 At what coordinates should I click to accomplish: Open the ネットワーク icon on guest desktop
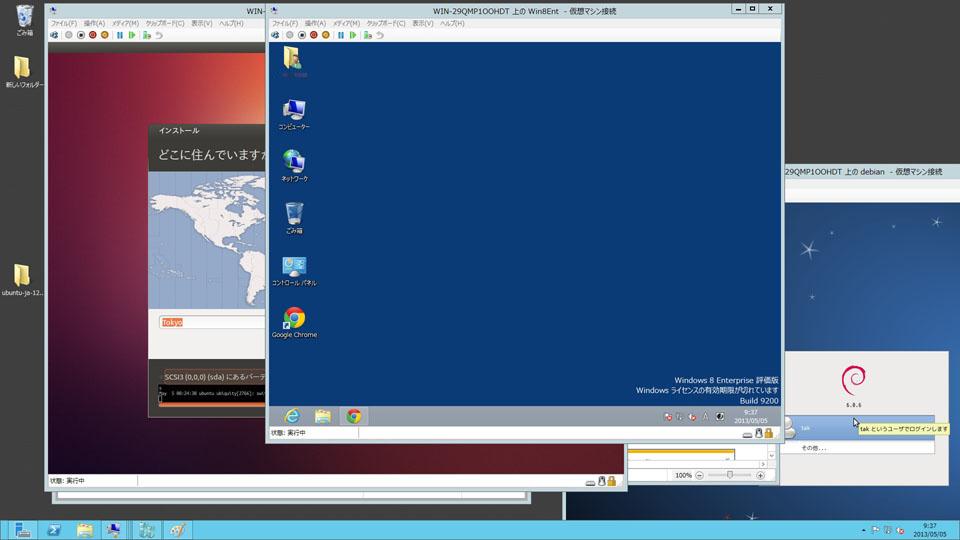(294, 163)
